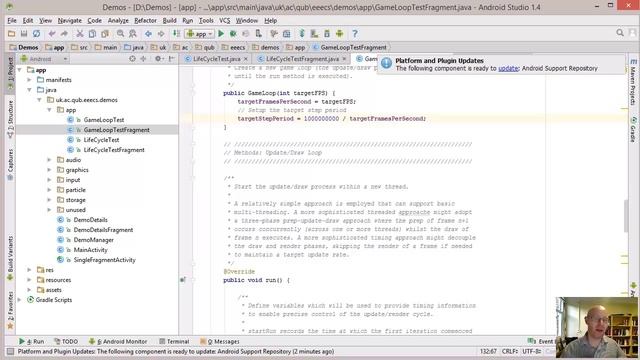This screenshot has height=360, width=640.
Task: Click the Make Project icon
Action: click(x=176, y=33)
